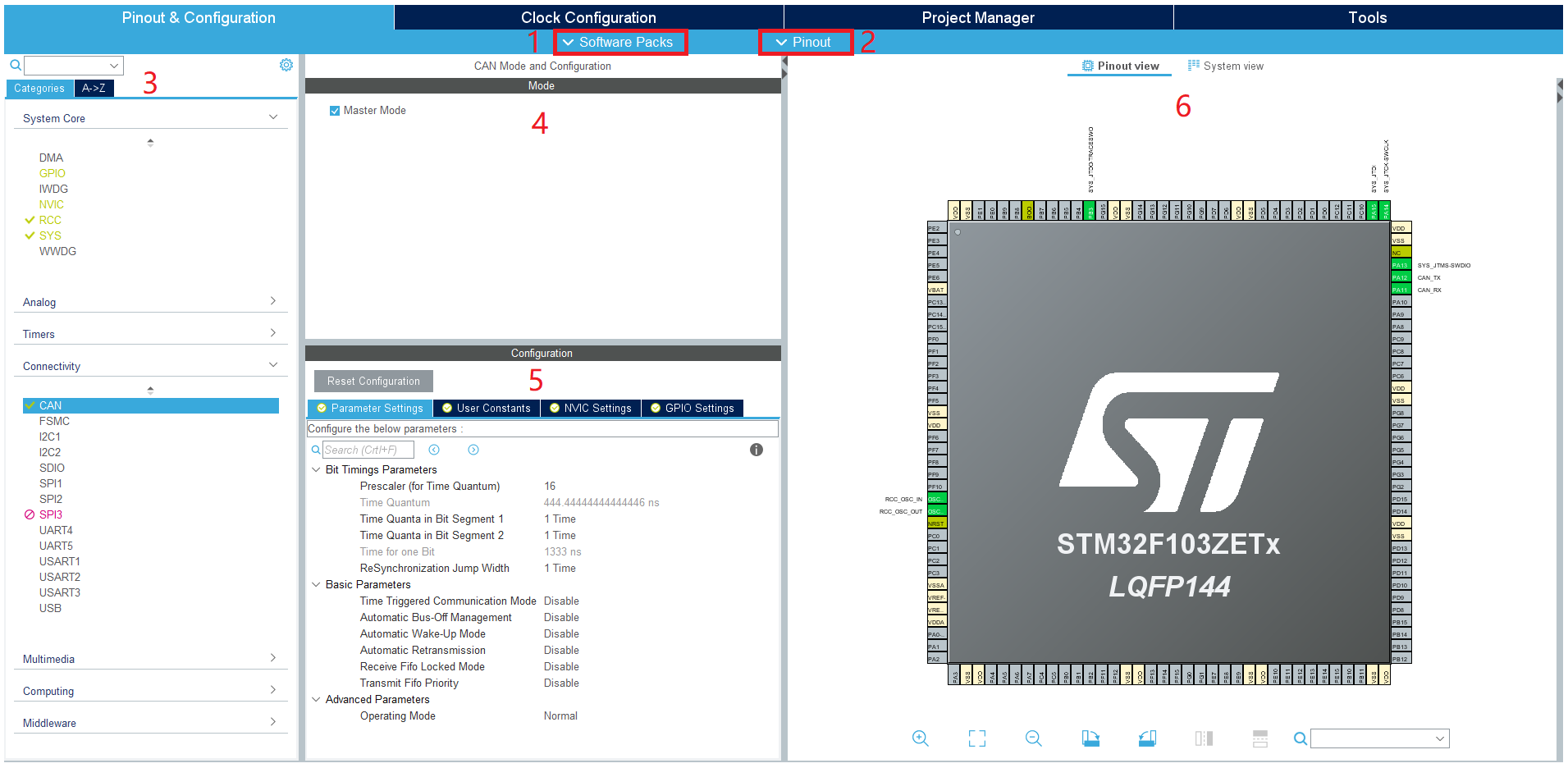Screen dimensions: 1568x768
Task: Click the Pinout view chip icon
Action: [1087, 66]
